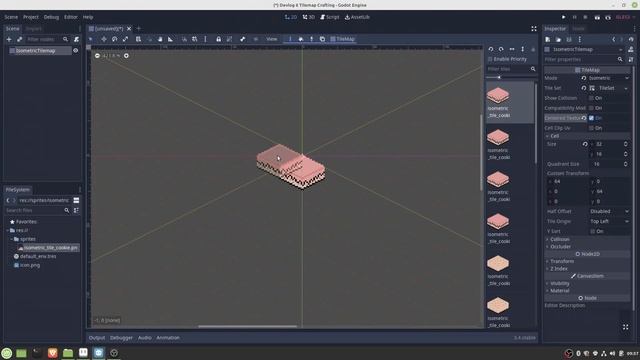
Task: Zoom in the viewport with plus icon
Action: pos(126,56)
